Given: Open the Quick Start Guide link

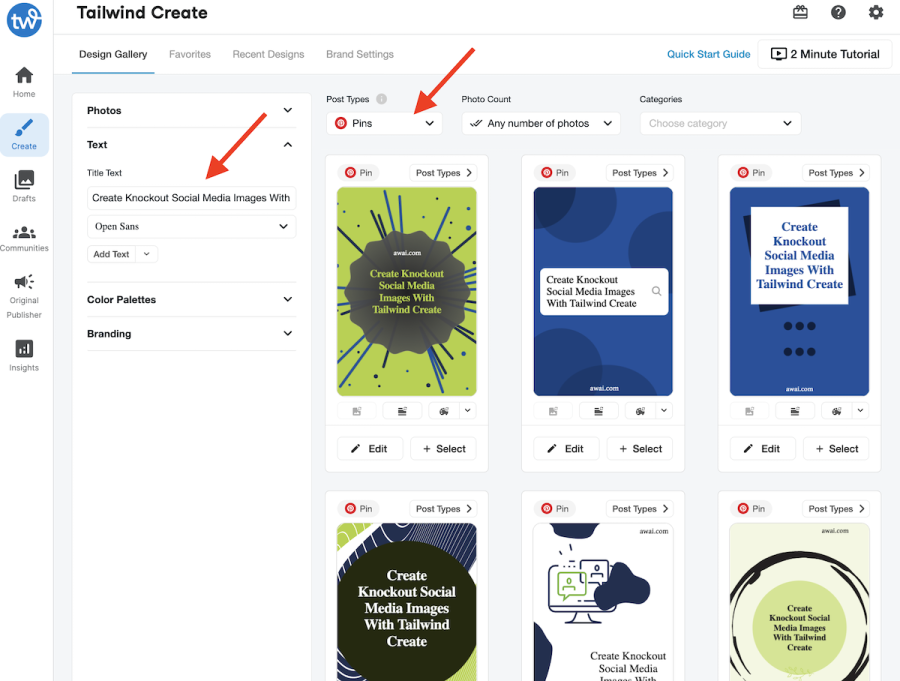Looking at the screenshot, I should (708, 54).
